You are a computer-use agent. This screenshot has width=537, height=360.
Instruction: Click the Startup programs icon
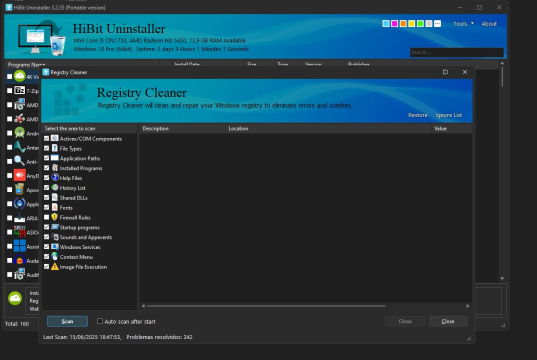[55, 227]
